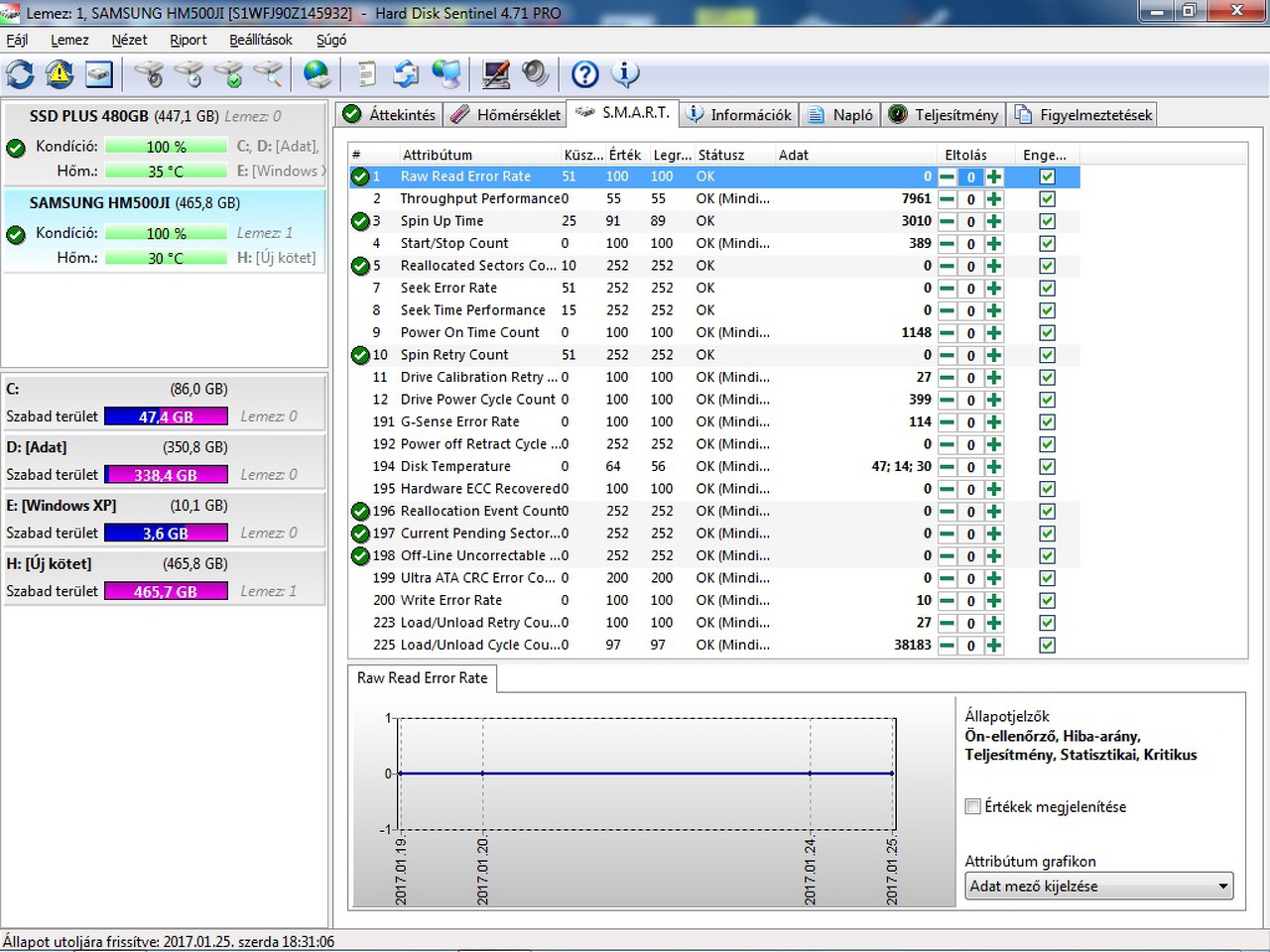Open the Riport menu
The image size is (1270, 952).
(188, 40)
